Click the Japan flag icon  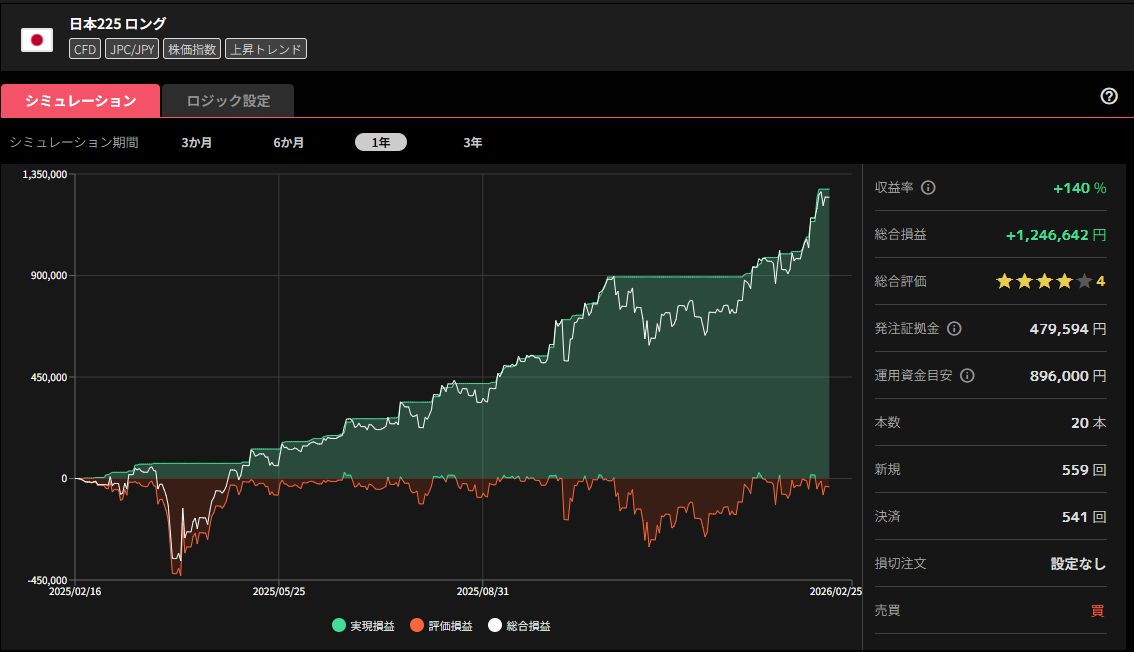[x=37, y=40]
